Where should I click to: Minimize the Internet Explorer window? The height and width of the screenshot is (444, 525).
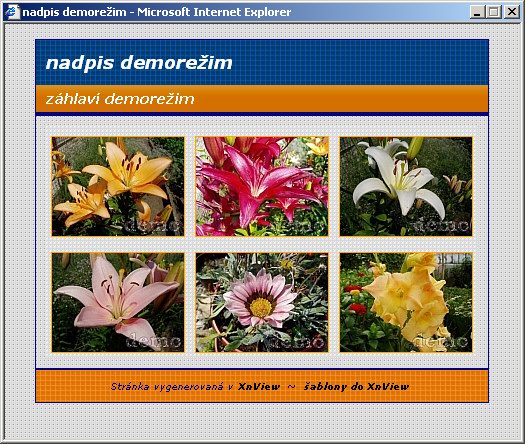[477, 12]
